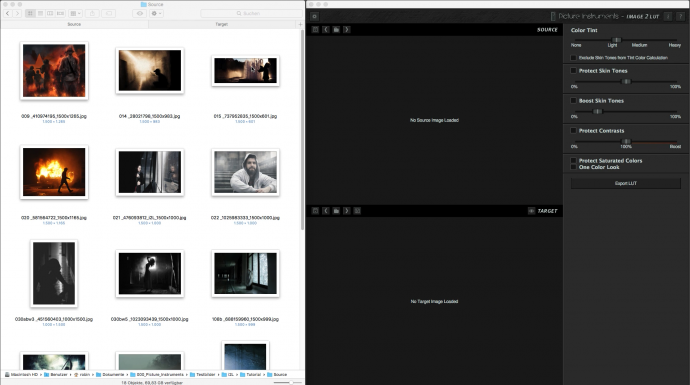
Task: Click the Light tint level label
Action: tap(613, 45)
